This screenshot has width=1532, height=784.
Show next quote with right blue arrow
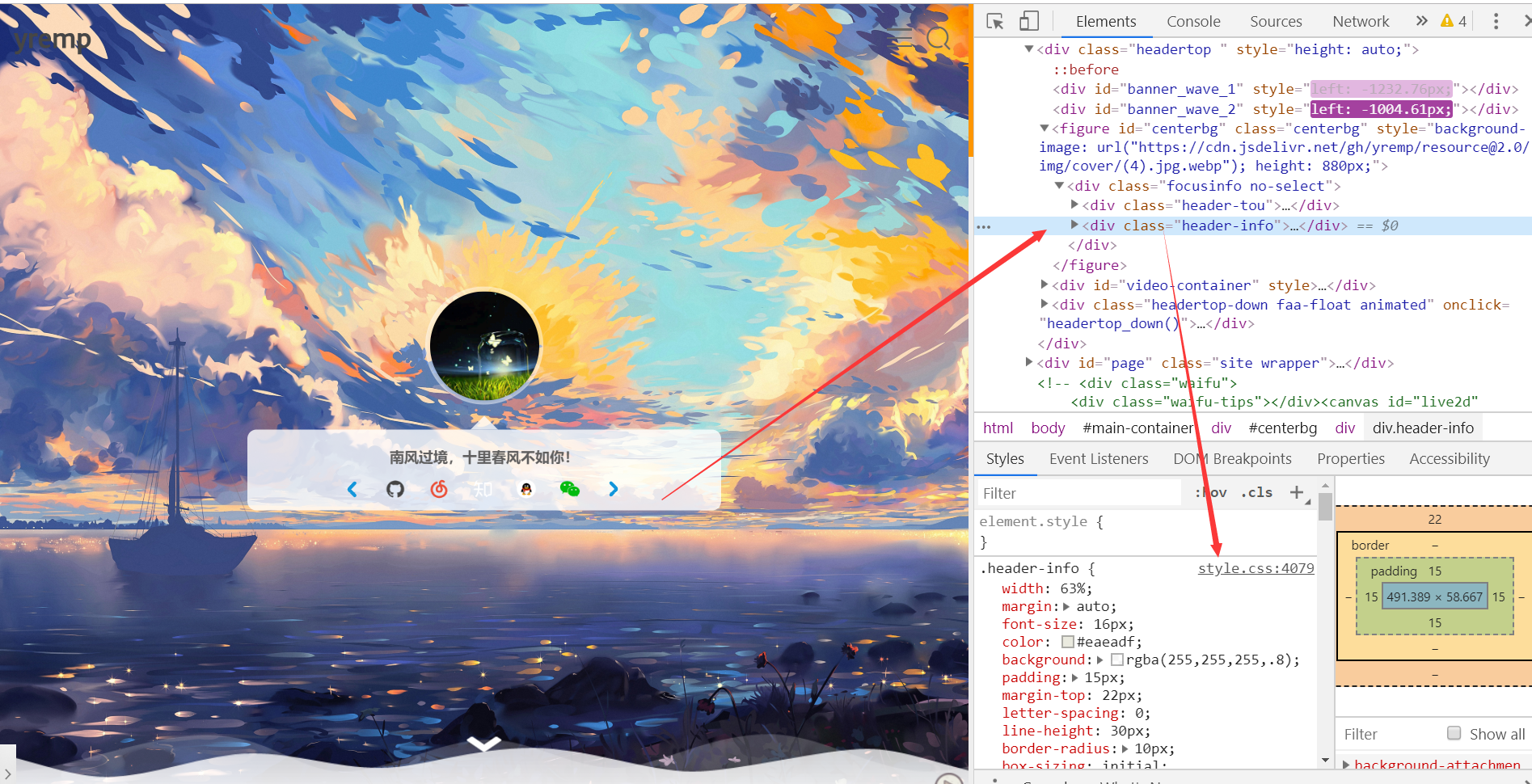613,489
